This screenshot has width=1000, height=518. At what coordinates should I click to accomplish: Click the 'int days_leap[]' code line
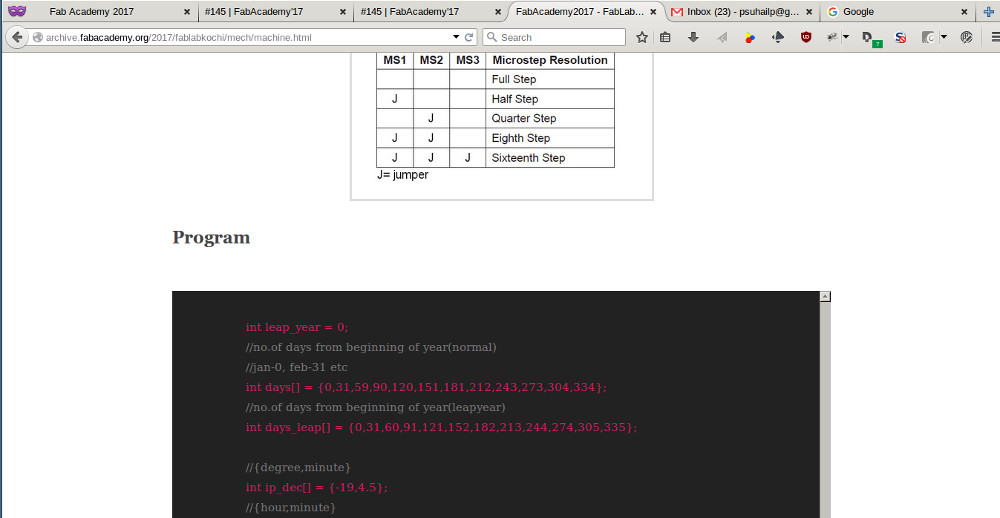[x=441, y=427]
